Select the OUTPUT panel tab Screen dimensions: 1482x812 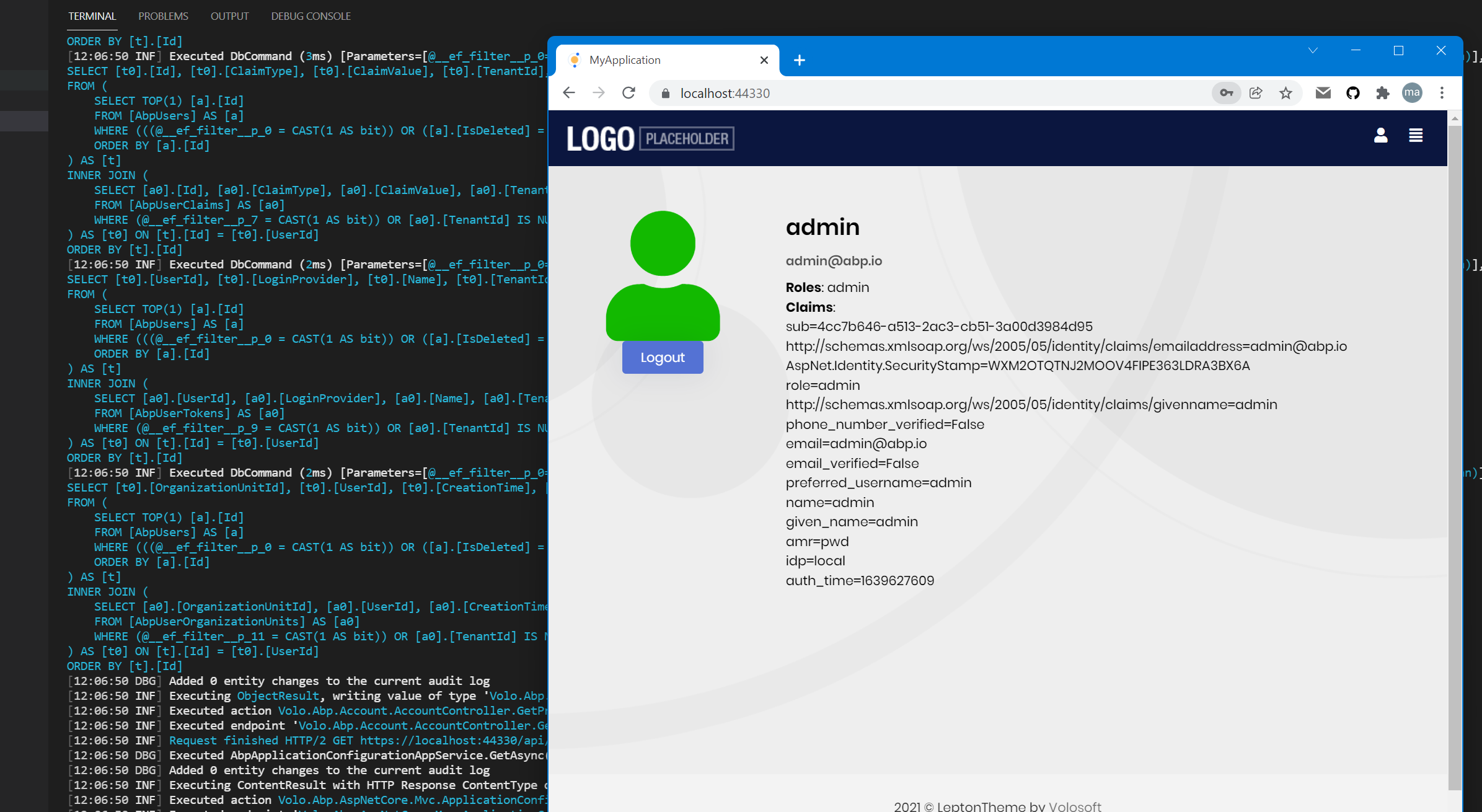pos(229,16)
